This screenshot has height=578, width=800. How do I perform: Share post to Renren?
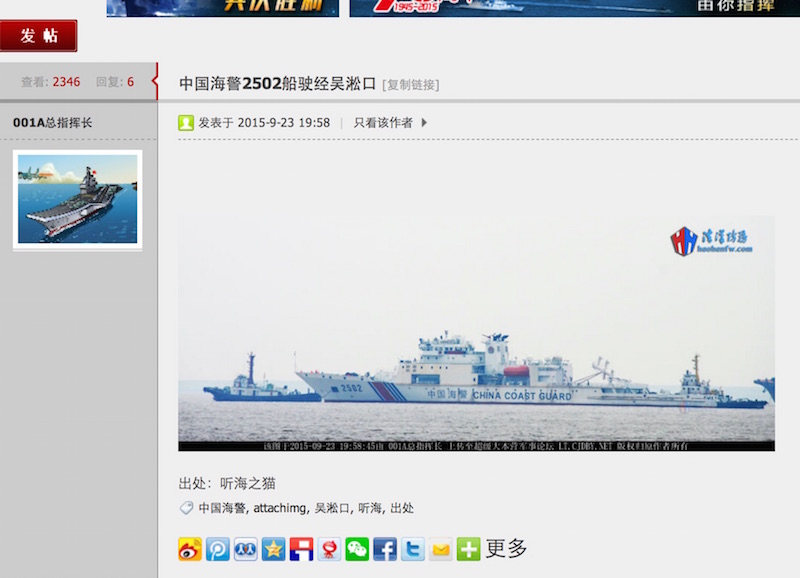coord(245,549)
